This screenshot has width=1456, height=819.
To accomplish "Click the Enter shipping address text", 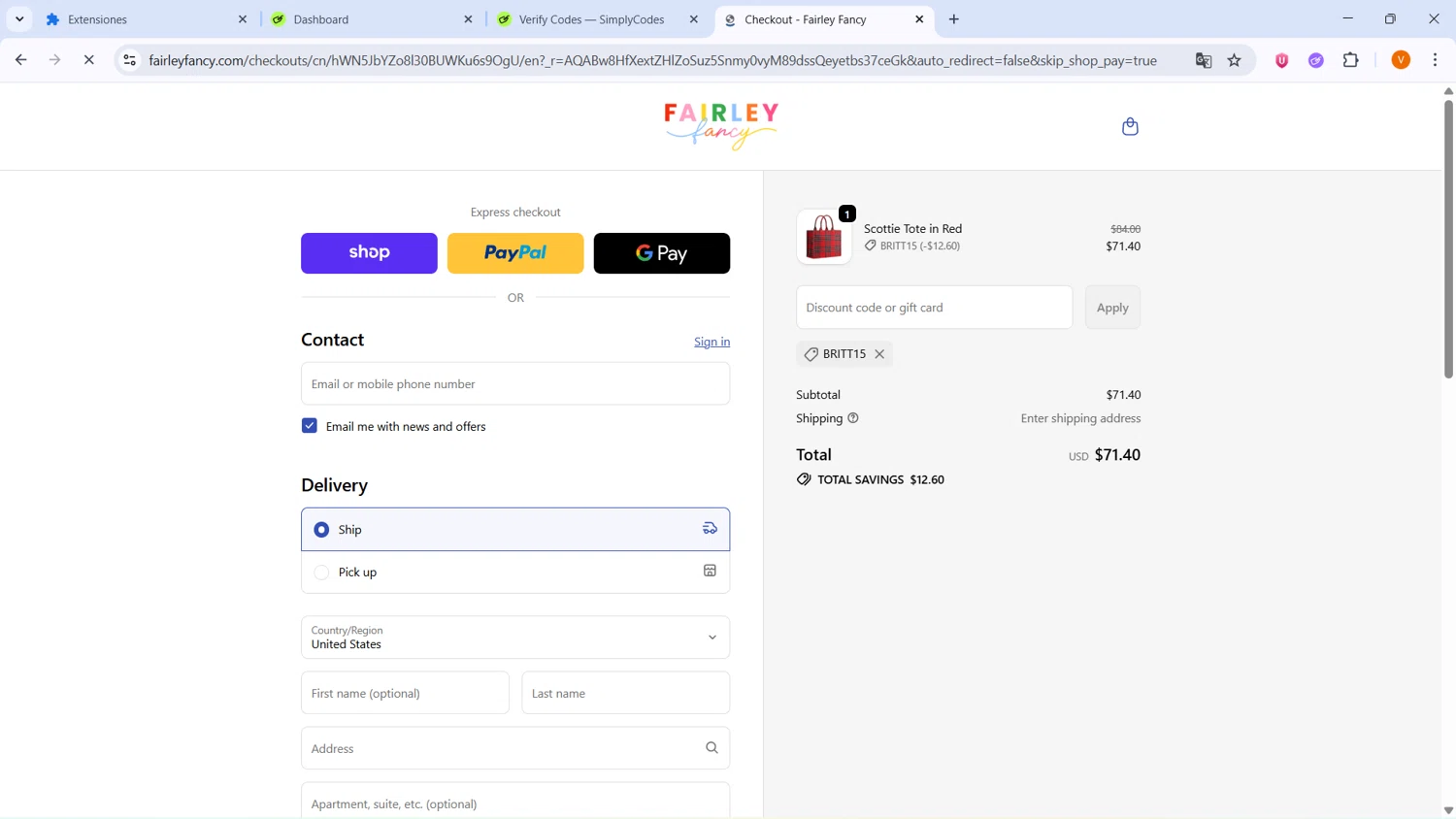I will [1080, 418].
